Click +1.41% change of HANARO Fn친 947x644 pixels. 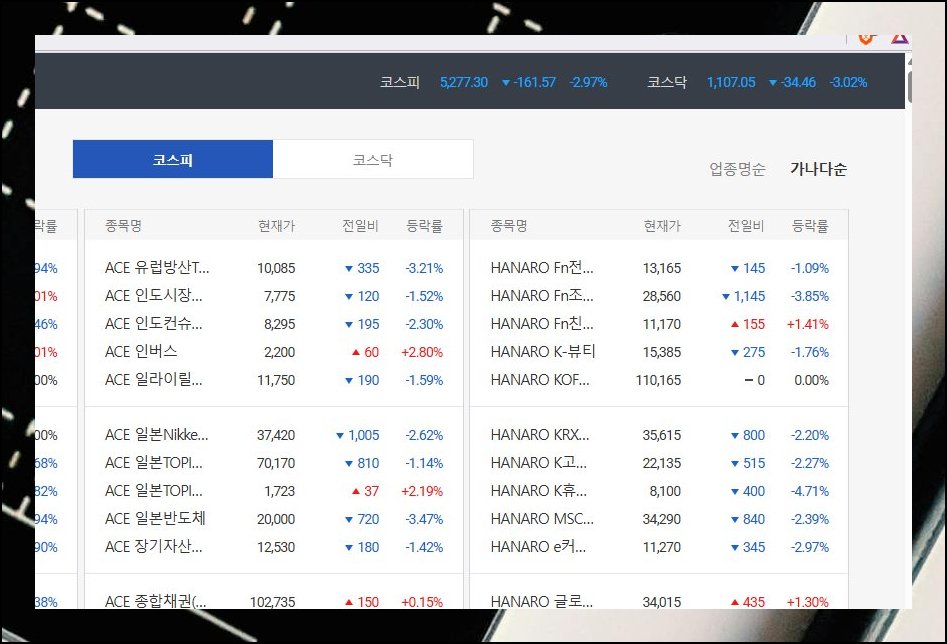click(807, 324)
